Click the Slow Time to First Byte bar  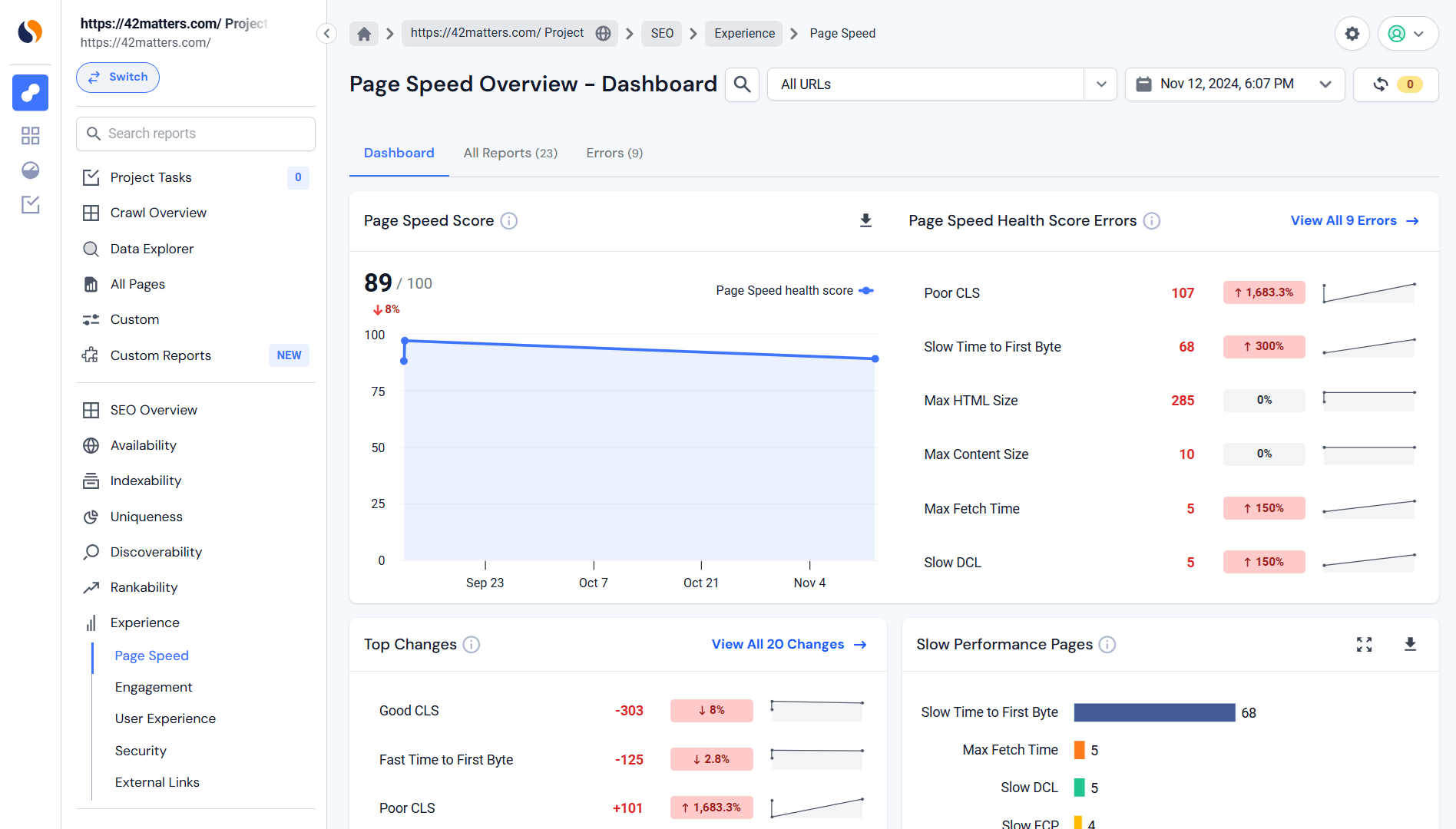(1153, 713)
